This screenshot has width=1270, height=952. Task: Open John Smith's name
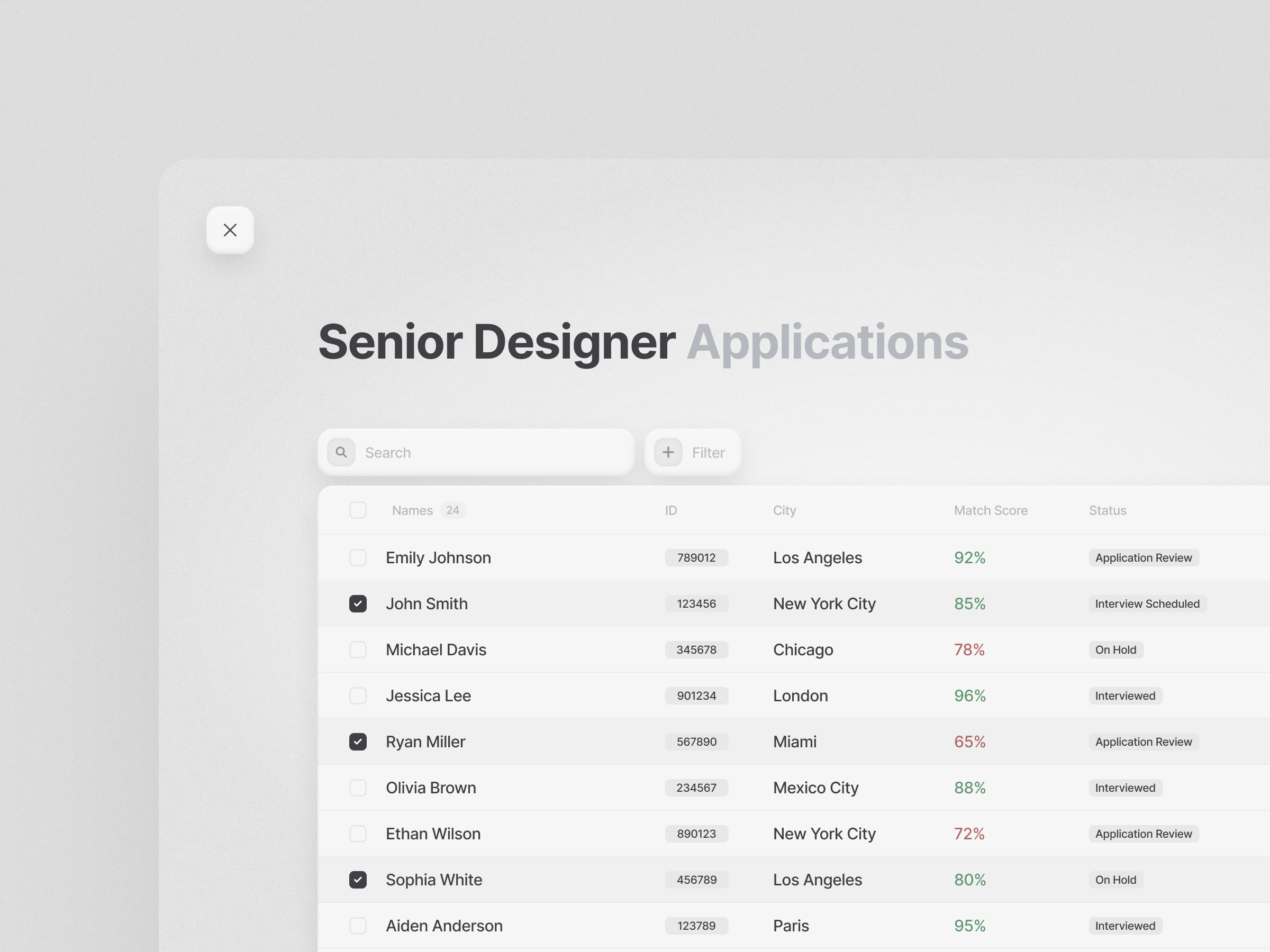(427, 603)
